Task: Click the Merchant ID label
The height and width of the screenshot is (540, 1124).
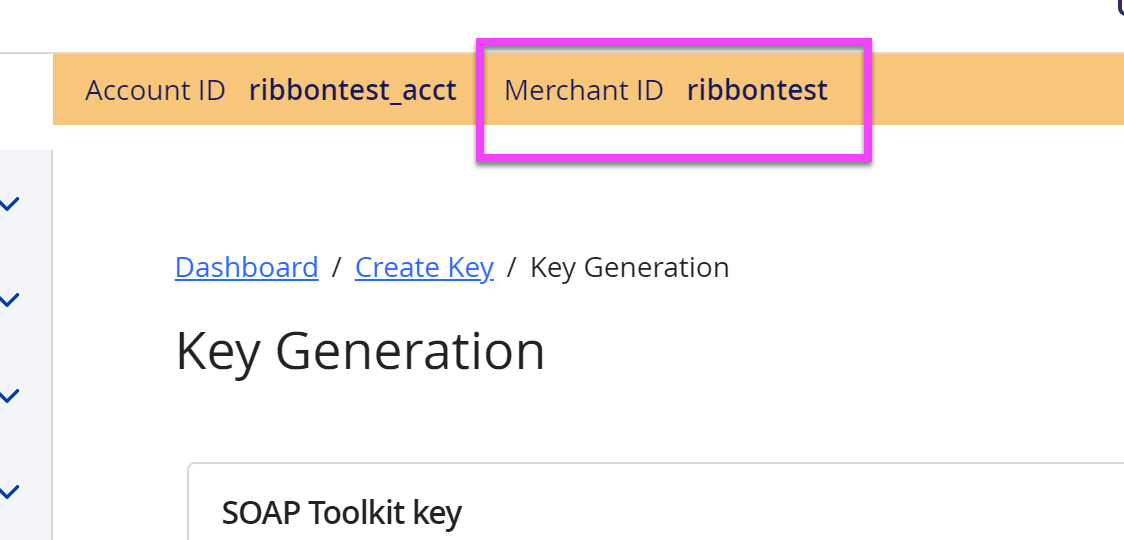Action: (x=583, y=90)
